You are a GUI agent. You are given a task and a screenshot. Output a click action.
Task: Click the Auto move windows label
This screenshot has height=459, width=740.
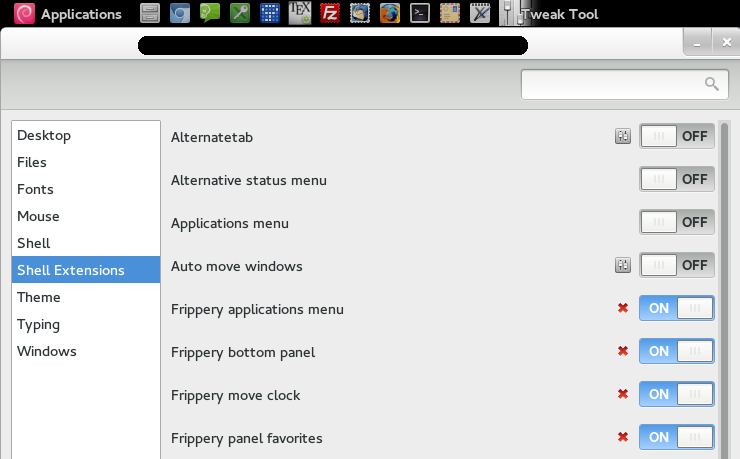[236, 266]
